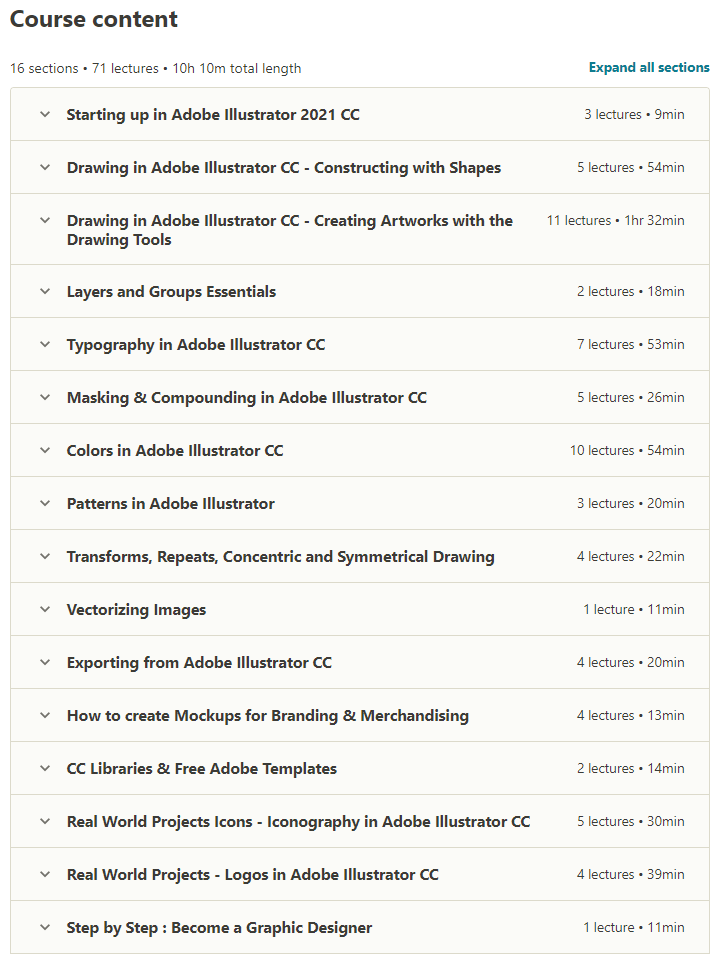Expand Masking & Compounding section chevron
Image resolution: width=721 pixels, height=964 pixels.
click(x=45, y=397)
